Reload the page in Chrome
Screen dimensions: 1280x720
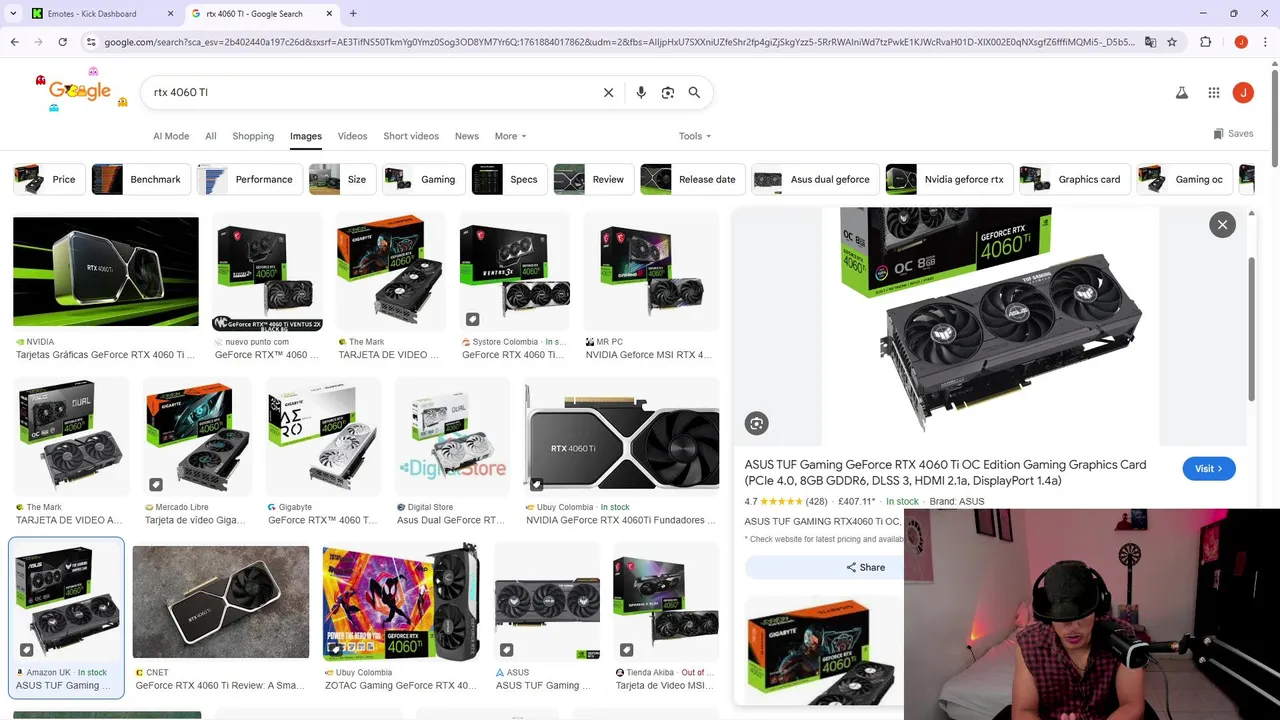tap(62, 42)
